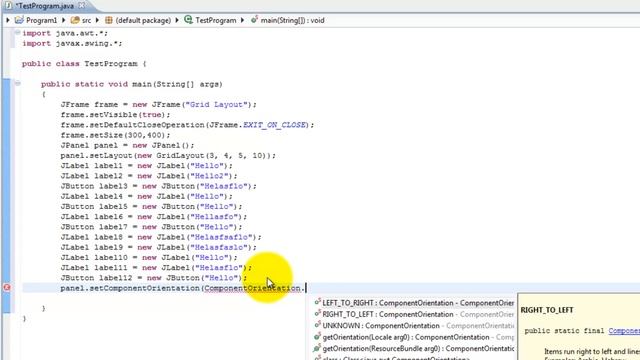Viewport: 640px width, 360px height.
Task: Click frame.setVisible(true) statement
Action: coord(116,115)
